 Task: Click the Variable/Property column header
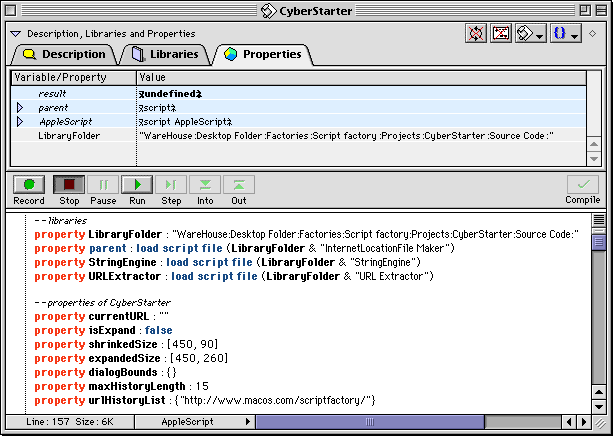(x=73, y=77)
